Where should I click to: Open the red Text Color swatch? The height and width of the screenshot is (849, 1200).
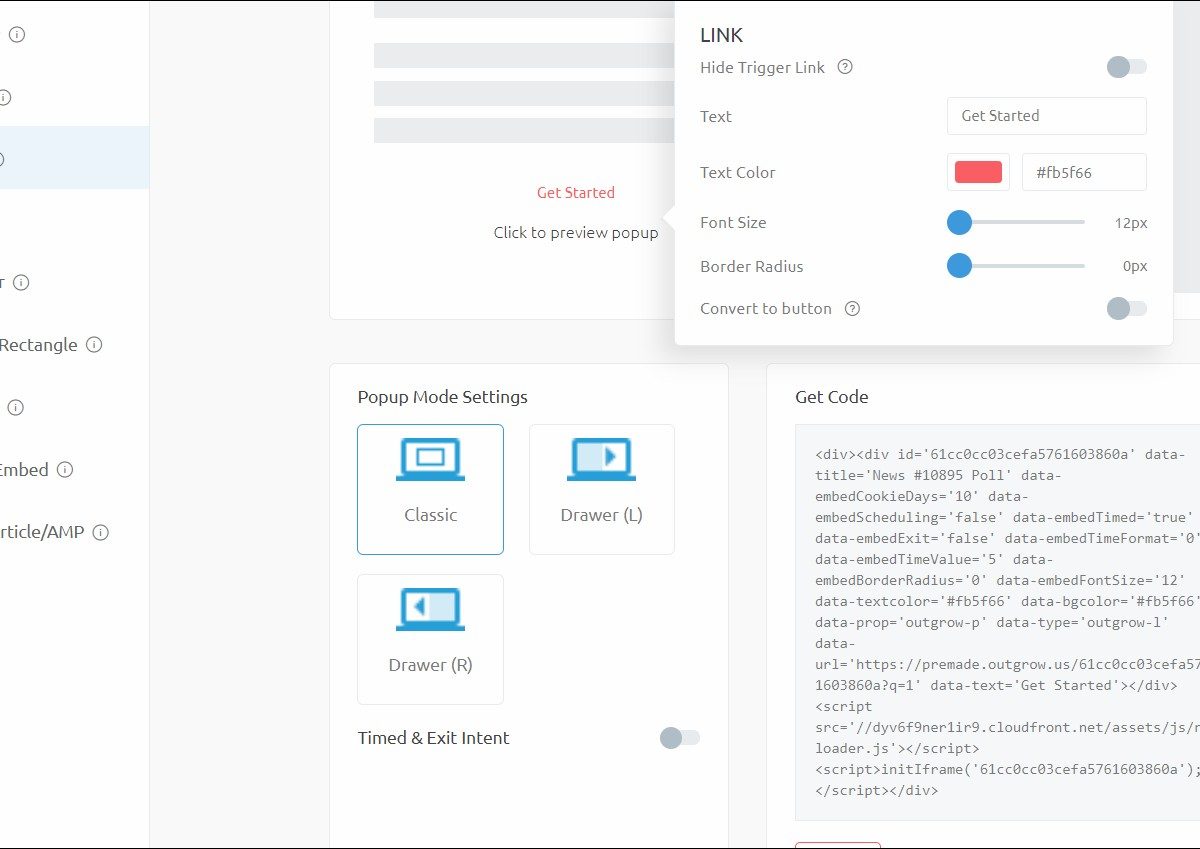coord(978,172)
